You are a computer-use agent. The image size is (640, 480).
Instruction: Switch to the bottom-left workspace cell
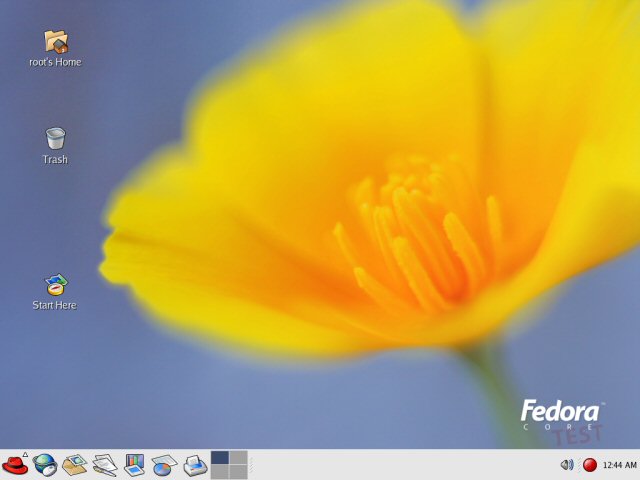pyautogui.click(x=220, y=472)
